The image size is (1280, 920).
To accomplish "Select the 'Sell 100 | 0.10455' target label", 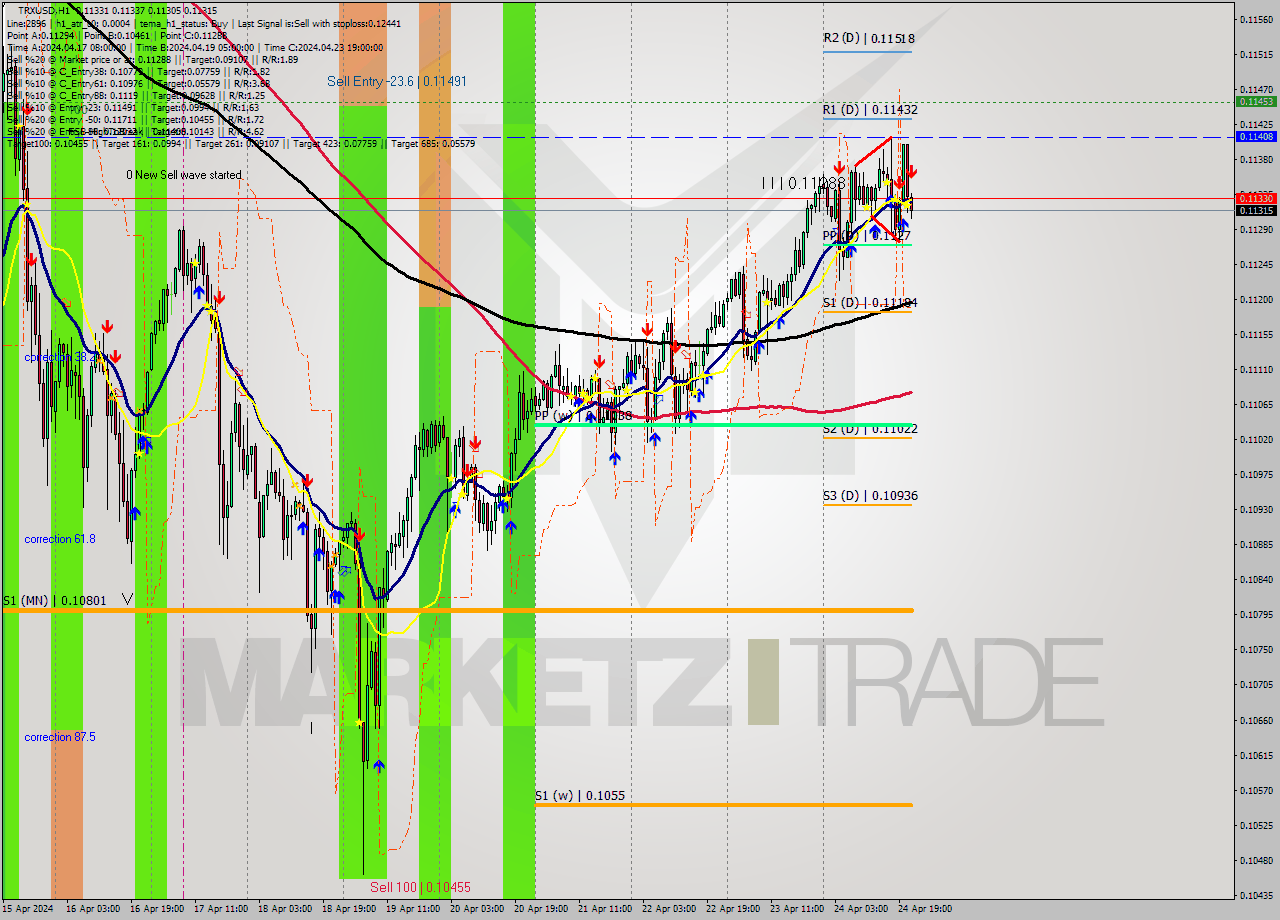I will 420,887.
